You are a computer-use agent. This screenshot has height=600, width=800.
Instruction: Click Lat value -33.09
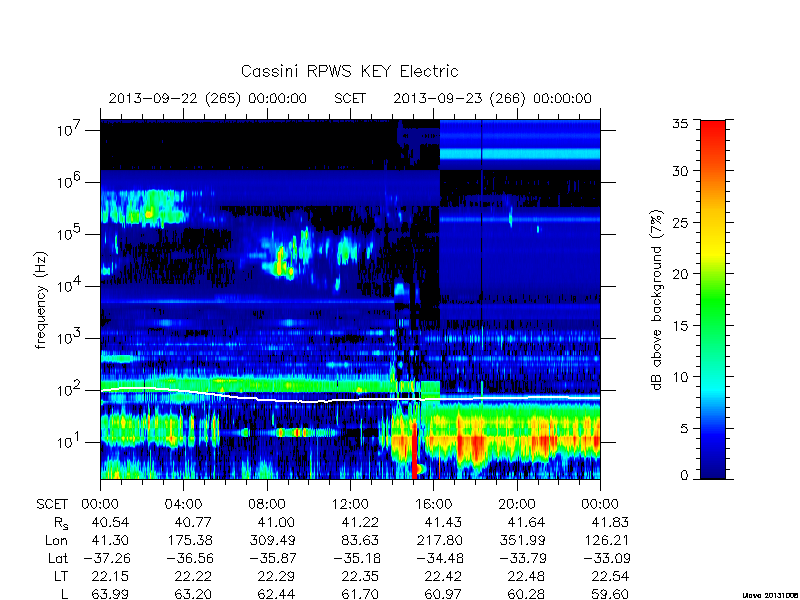click(x=607, y=559)
